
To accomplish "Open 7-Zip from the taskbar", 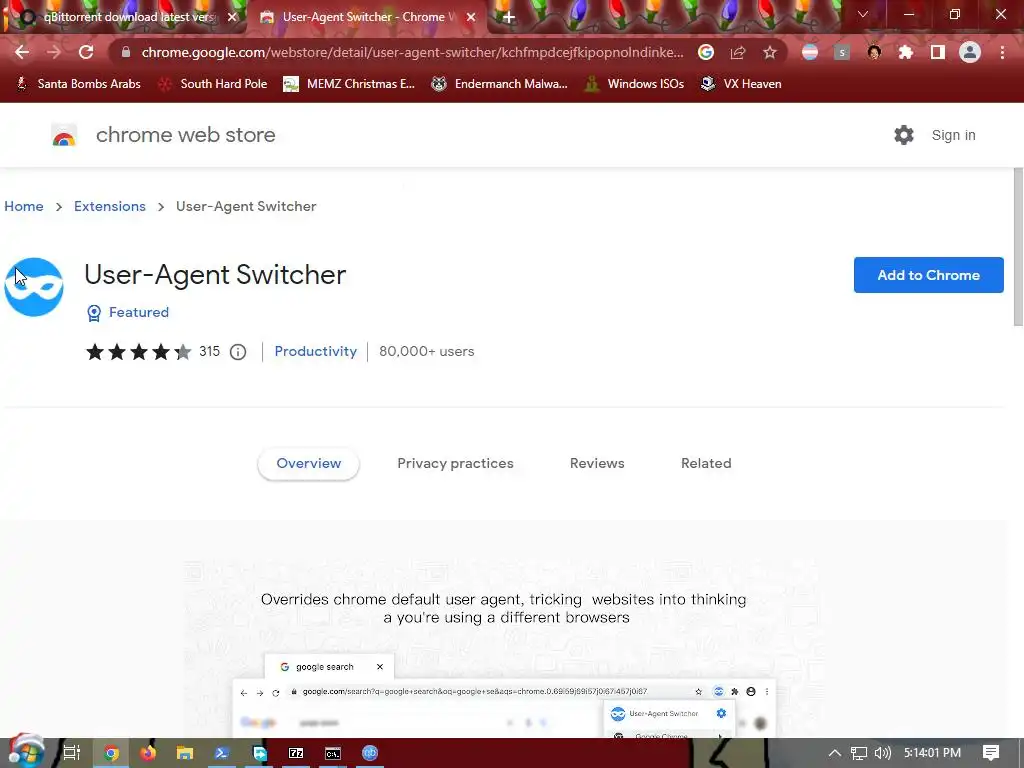I will coord(296,753).
